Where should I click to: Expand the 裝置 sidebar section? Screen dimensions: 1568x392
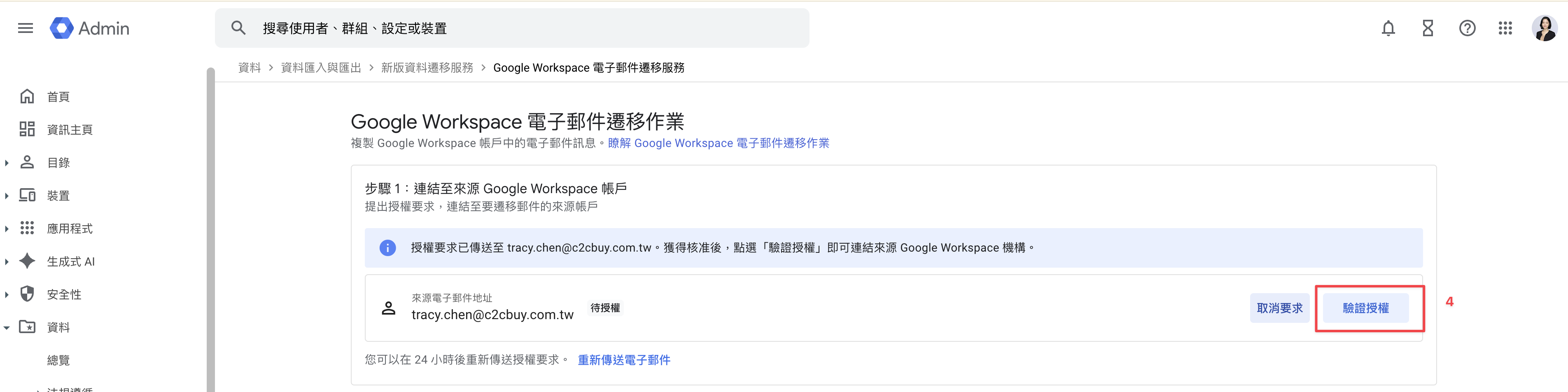point(7,196)
